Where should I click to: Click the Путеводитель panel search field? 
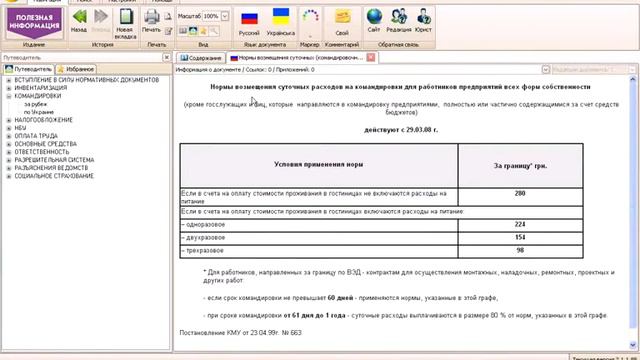click(82, 58)
